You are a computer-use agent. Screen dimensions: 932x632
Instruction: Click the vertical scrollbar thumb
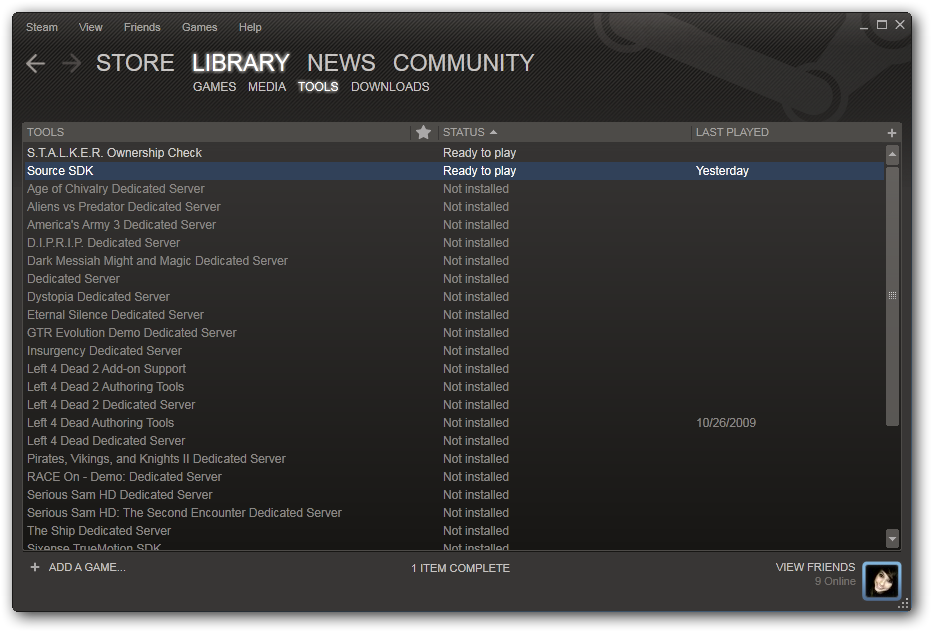[x=892, y=295]
